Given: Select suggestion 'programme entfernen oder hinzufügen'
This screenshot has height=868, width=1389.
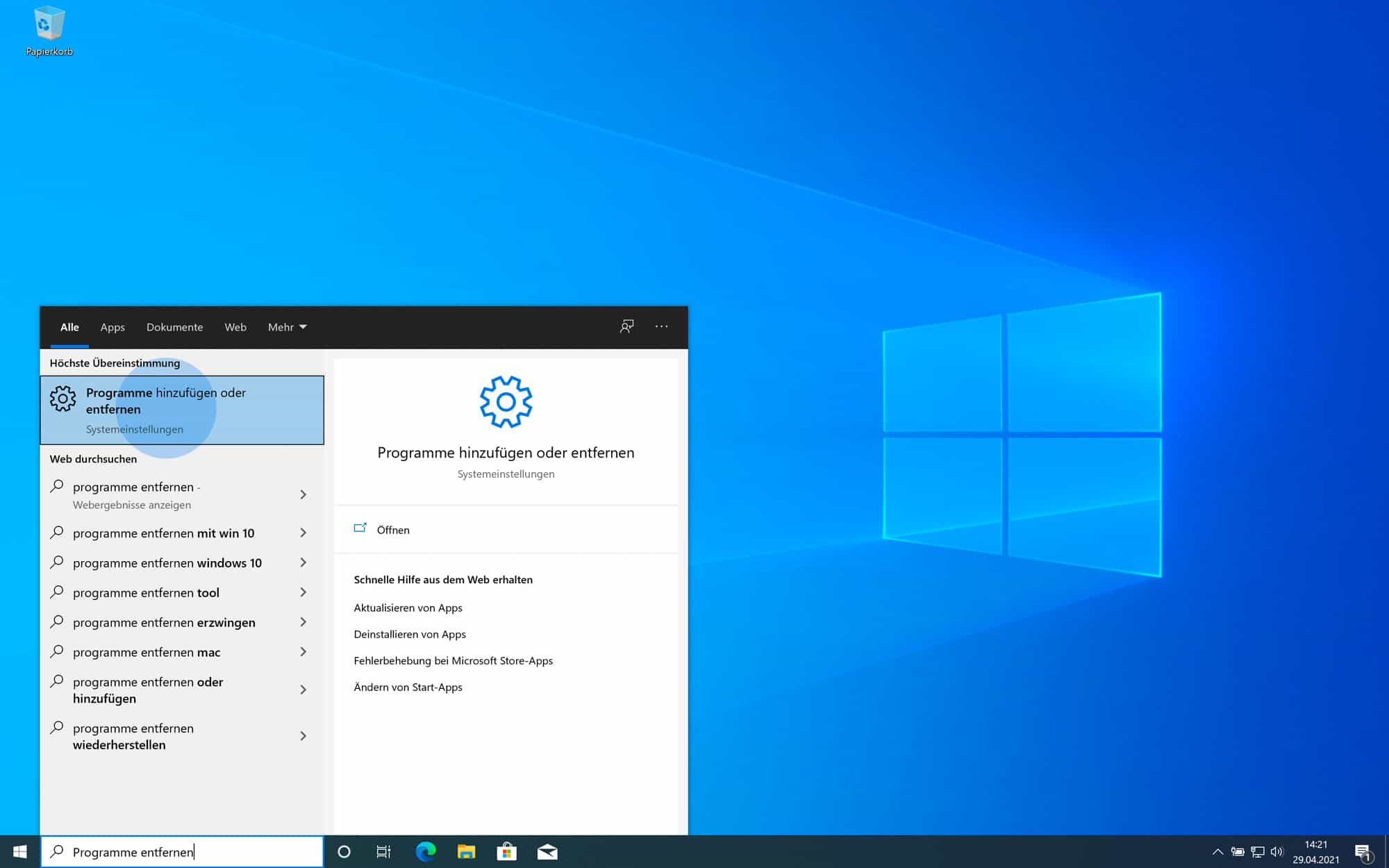Looking at the screenshot, I should pyautogui.click(x=182, y=690).
